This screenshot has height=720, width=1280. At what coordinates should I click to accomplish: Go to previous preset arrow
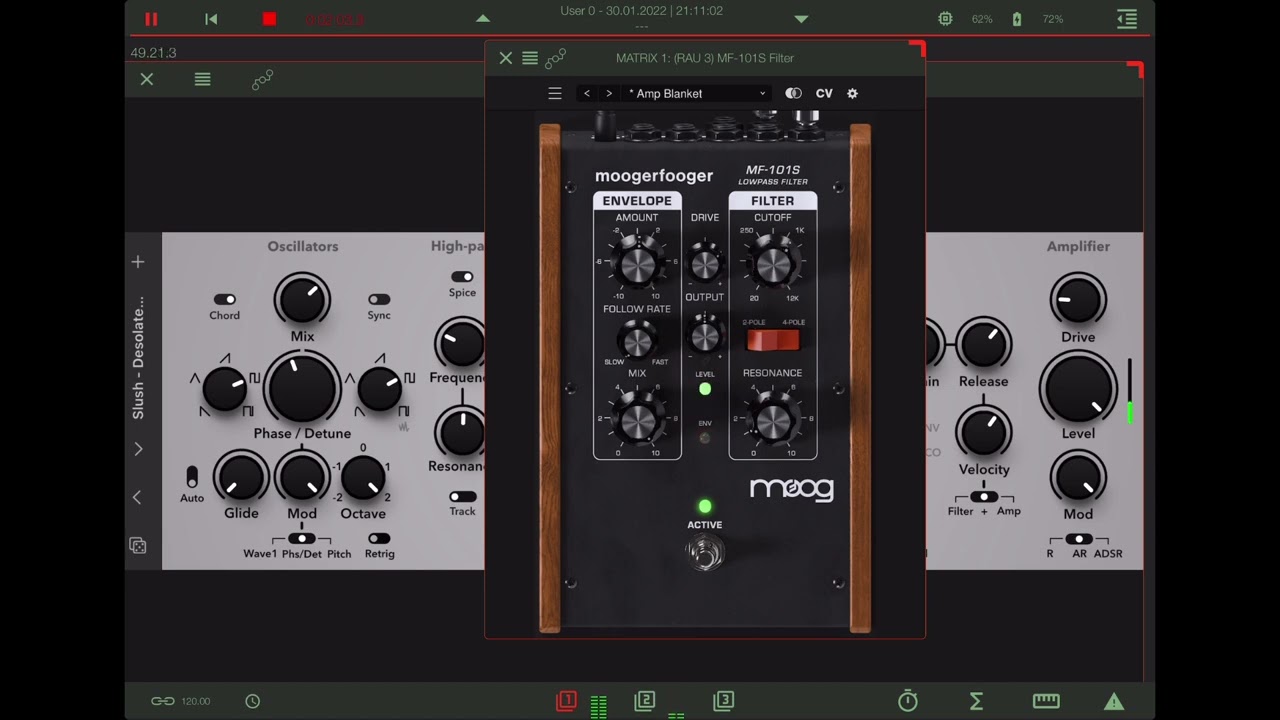(x=587, y=93)
